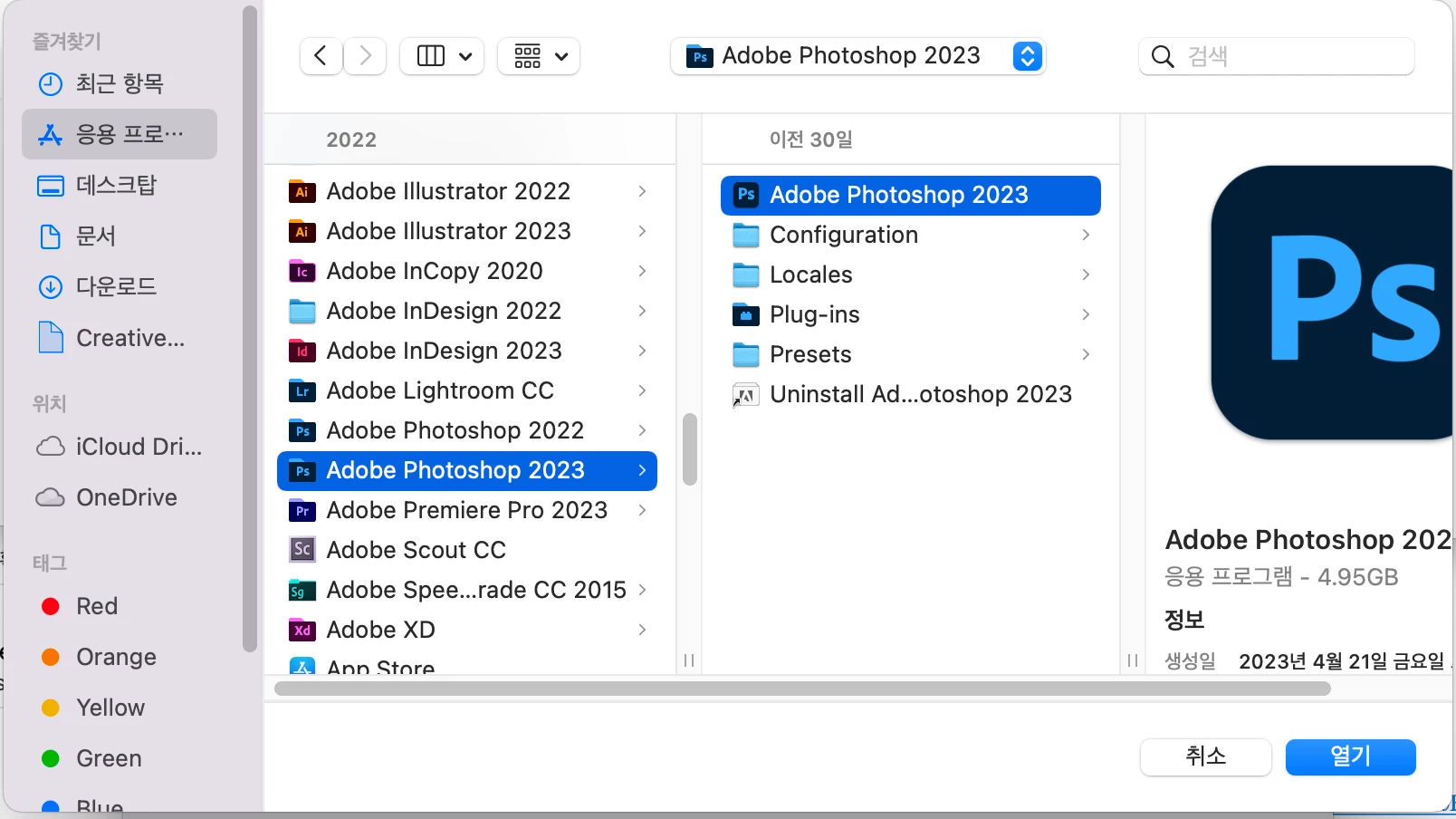Click the Open (열기) button

tap(1351, 757)
